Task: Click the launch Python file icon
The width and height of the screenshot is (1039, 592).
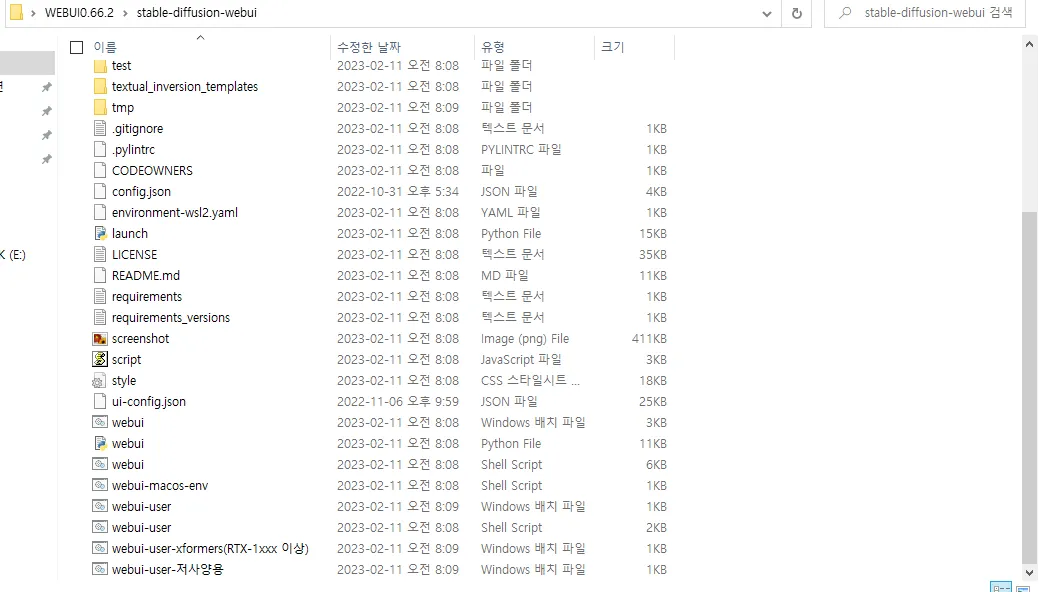Action: [x=100, y=233]
